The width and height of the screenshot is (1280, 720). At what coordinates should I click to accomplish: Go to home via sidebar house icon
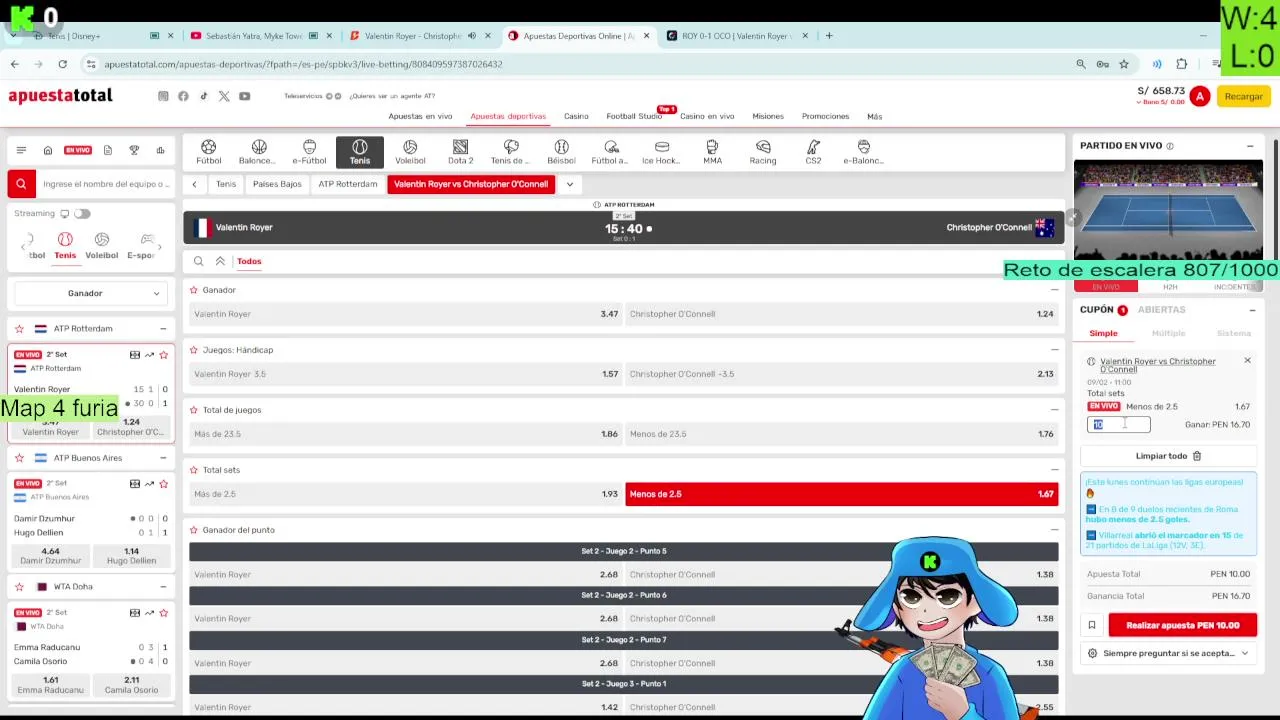(48, 150)
